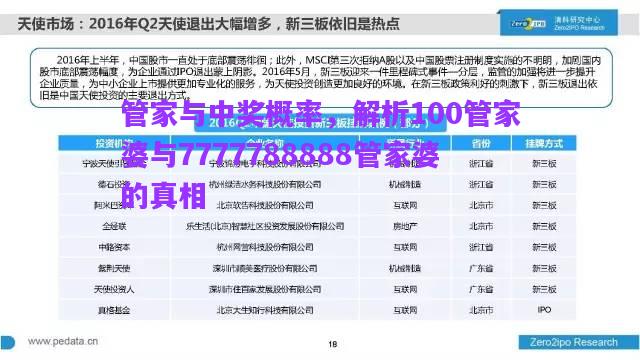Select the 房地产 industry cell
The height and width of the screenshot is (360, 640).
tap(404, 226)
